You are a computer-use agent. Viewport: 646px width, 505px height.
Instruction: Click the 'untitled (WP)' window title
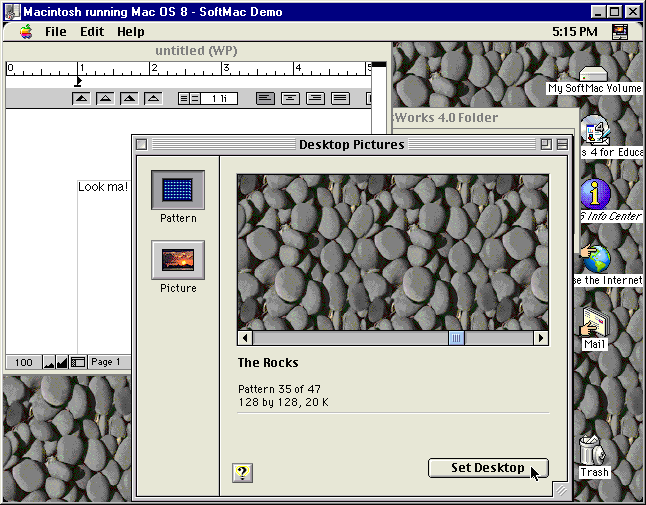click(196, 51)
